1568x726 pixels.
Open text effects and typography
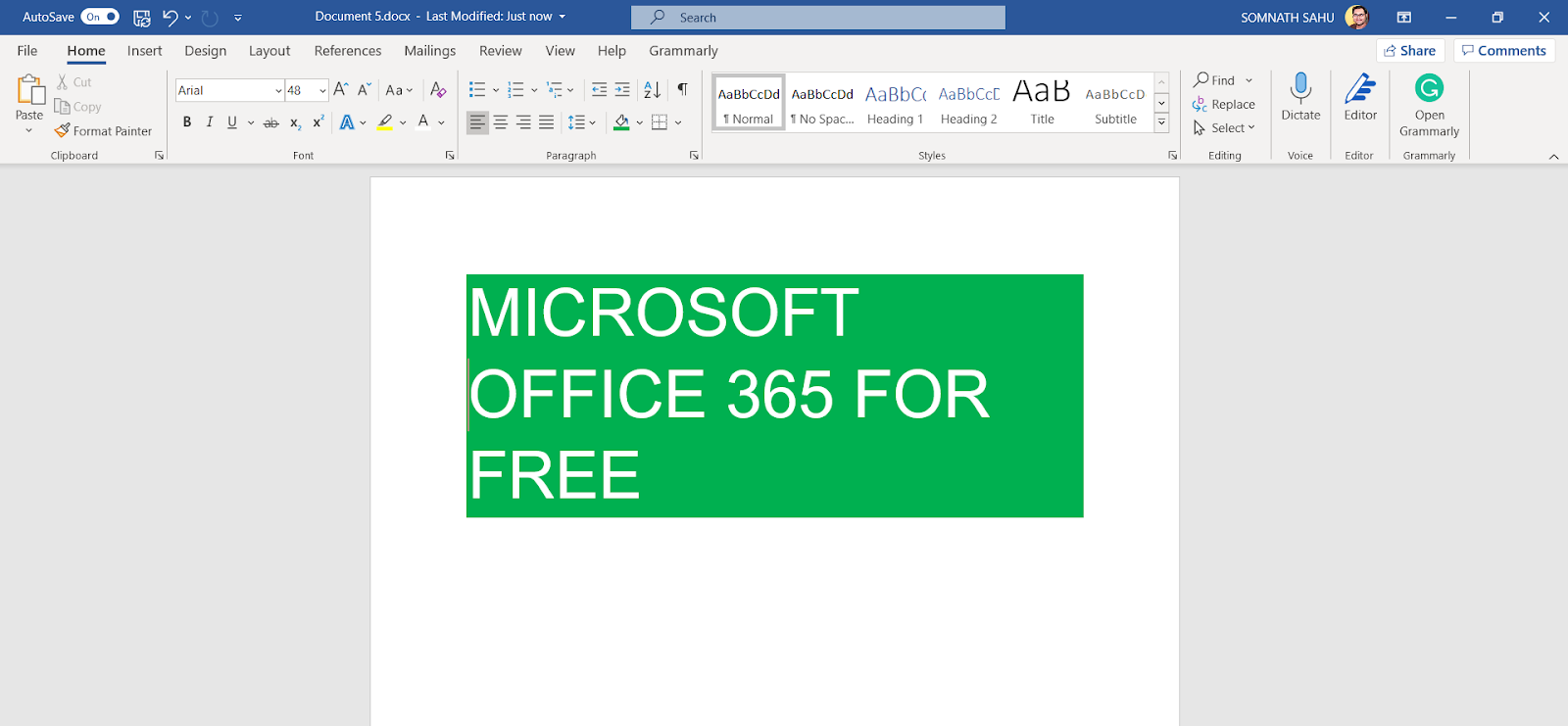347,122
